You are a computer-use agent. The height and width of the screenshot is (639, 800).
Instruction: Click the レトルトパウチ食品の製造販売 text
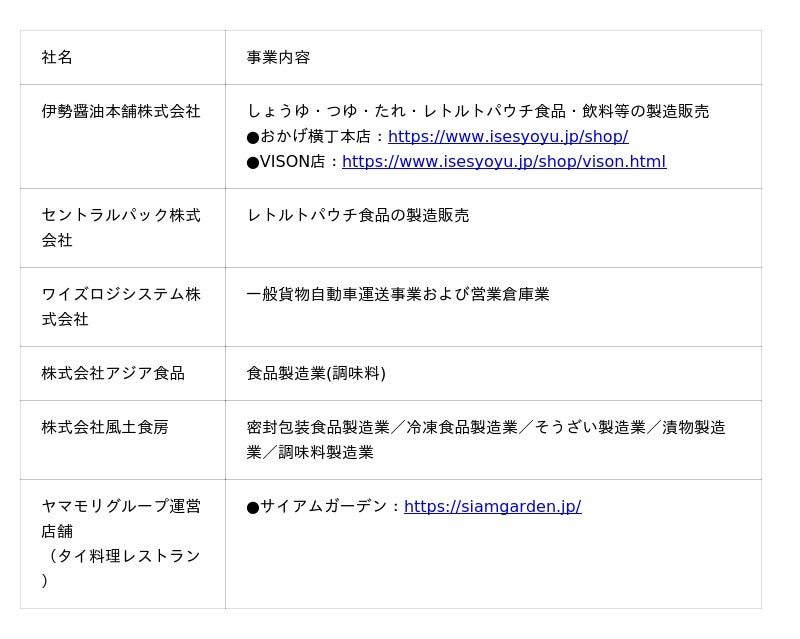coord(357,216)
